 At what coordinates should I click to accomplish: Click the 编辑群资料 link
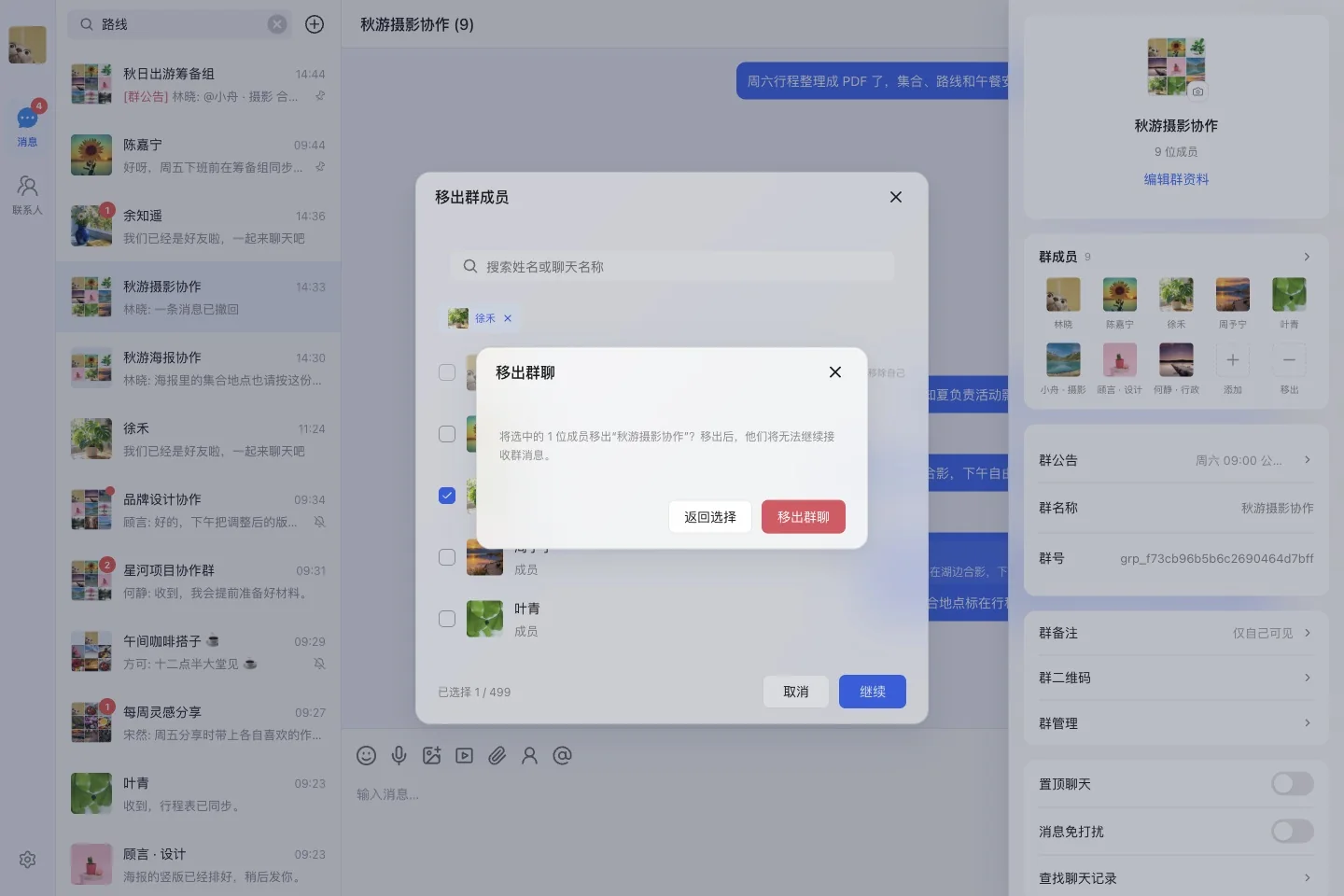[1176, 179]
